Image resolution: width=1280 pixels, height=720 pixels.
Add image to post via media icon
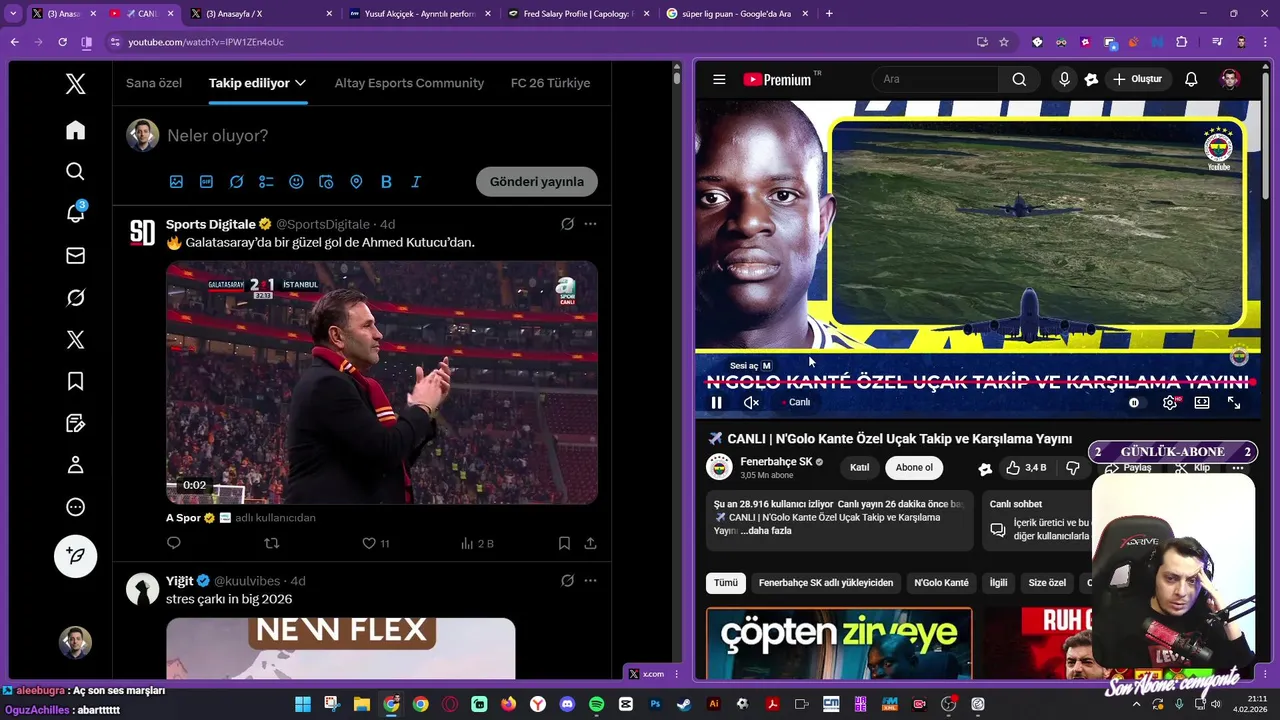tap(176, 182)
